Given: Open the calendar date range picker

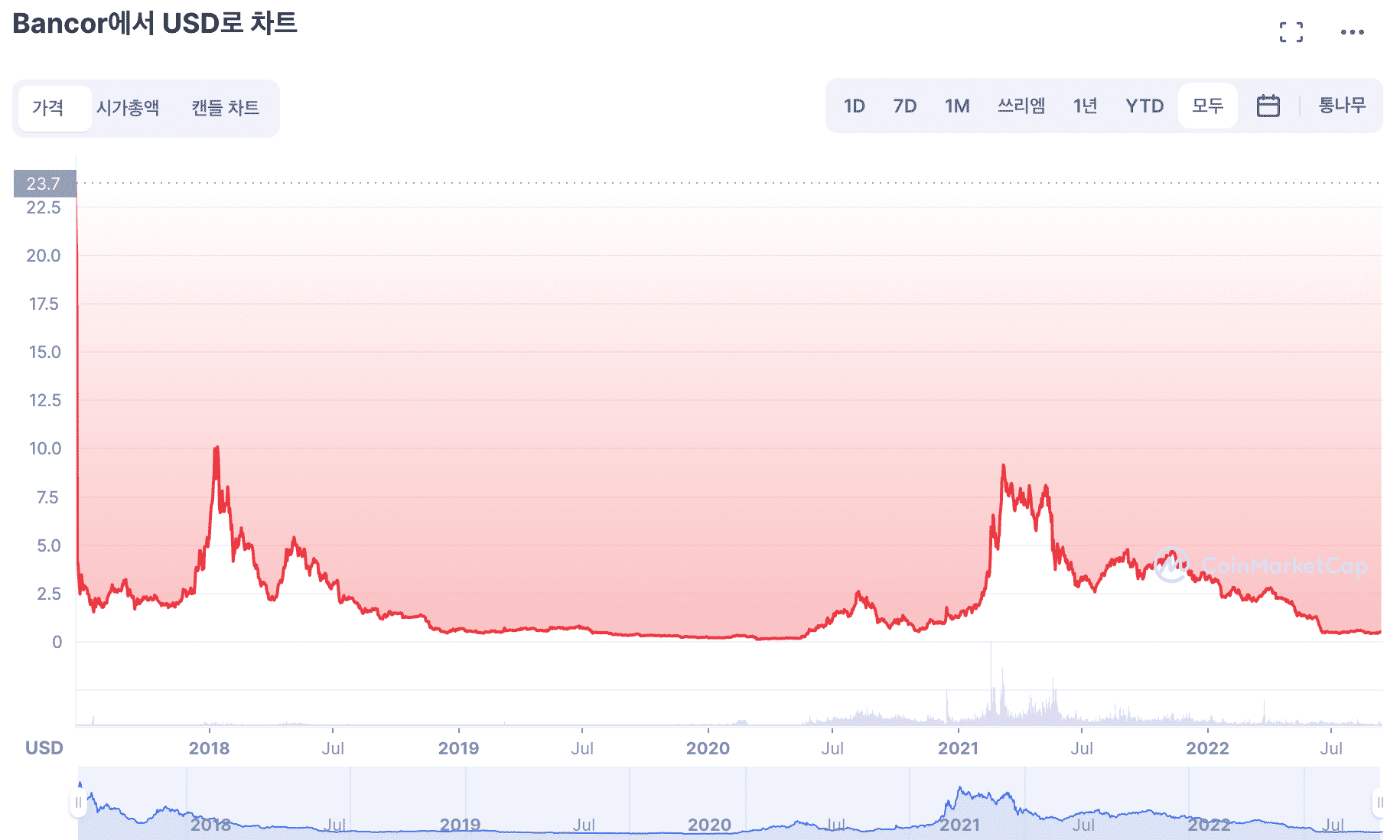Looking at the screenshot, I should (x=1268, y=106).
